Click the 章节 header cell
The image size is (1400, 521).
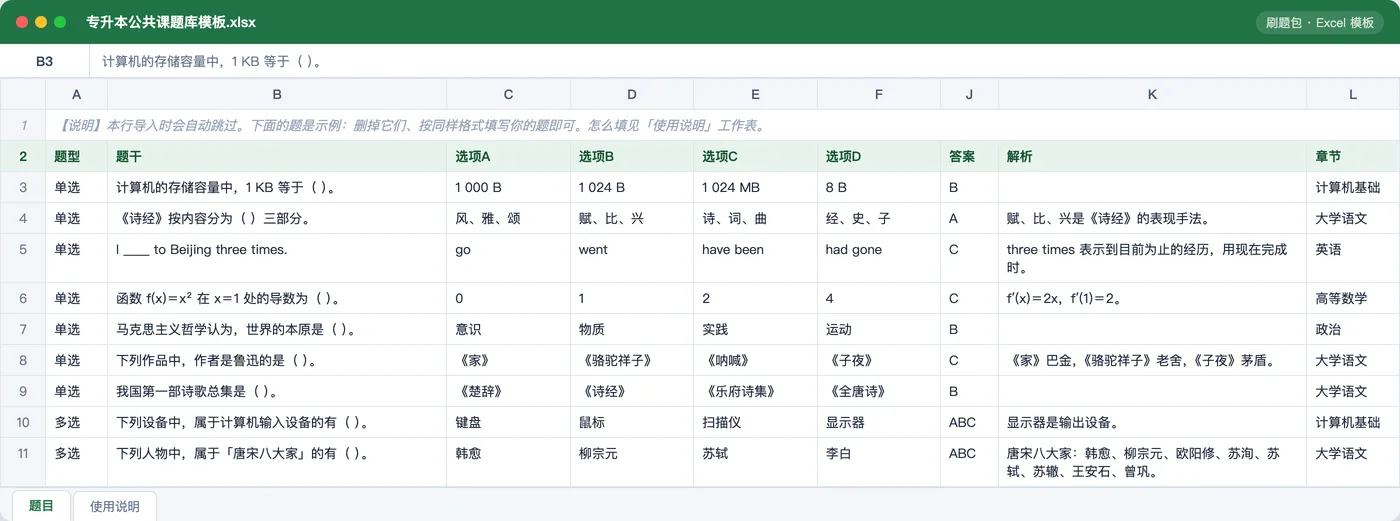[x=1353, y=157]
